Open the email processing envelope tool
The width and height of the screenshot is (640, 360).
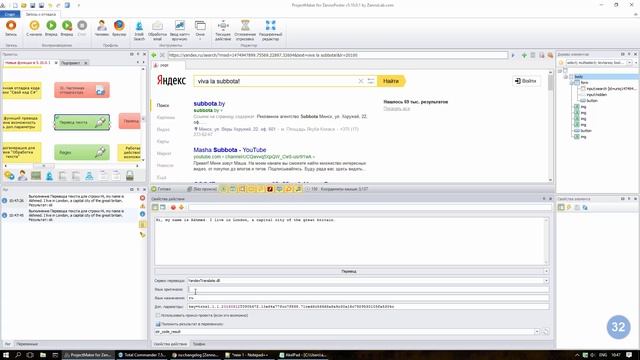157,30
